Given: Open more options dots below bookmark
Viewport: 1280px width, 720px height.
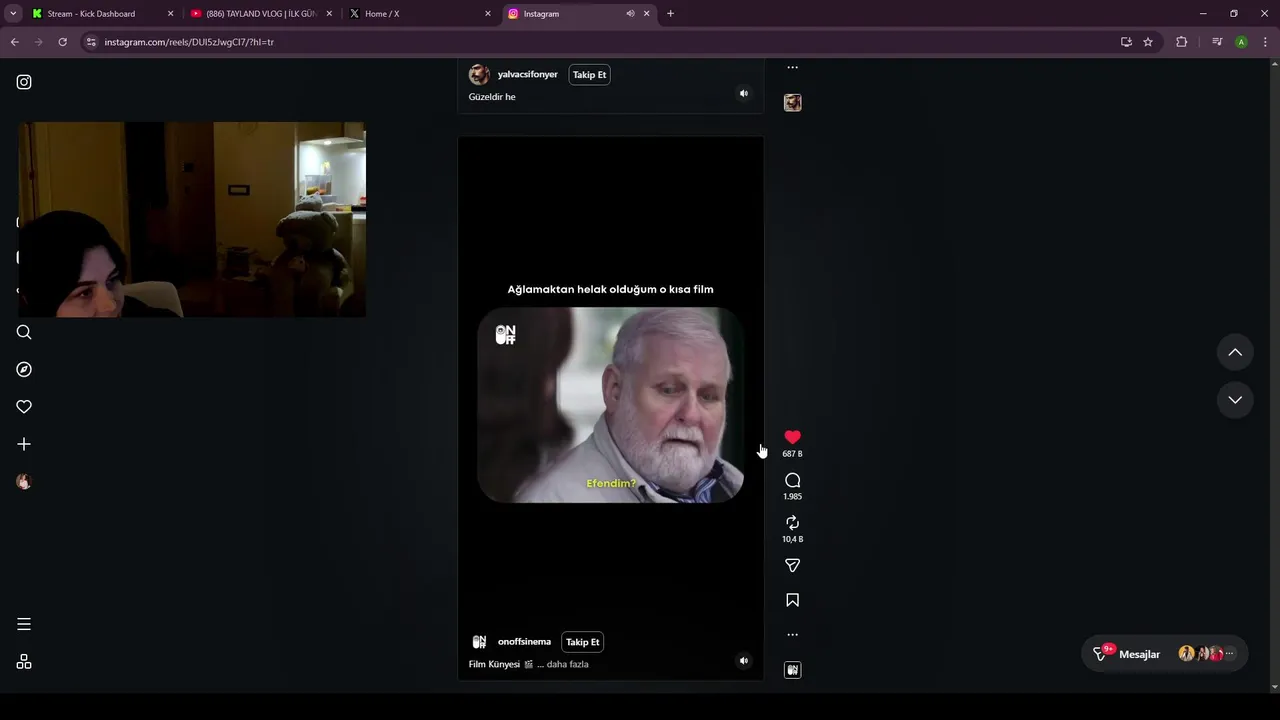Looking at the screenshot, I should (792, 634).
